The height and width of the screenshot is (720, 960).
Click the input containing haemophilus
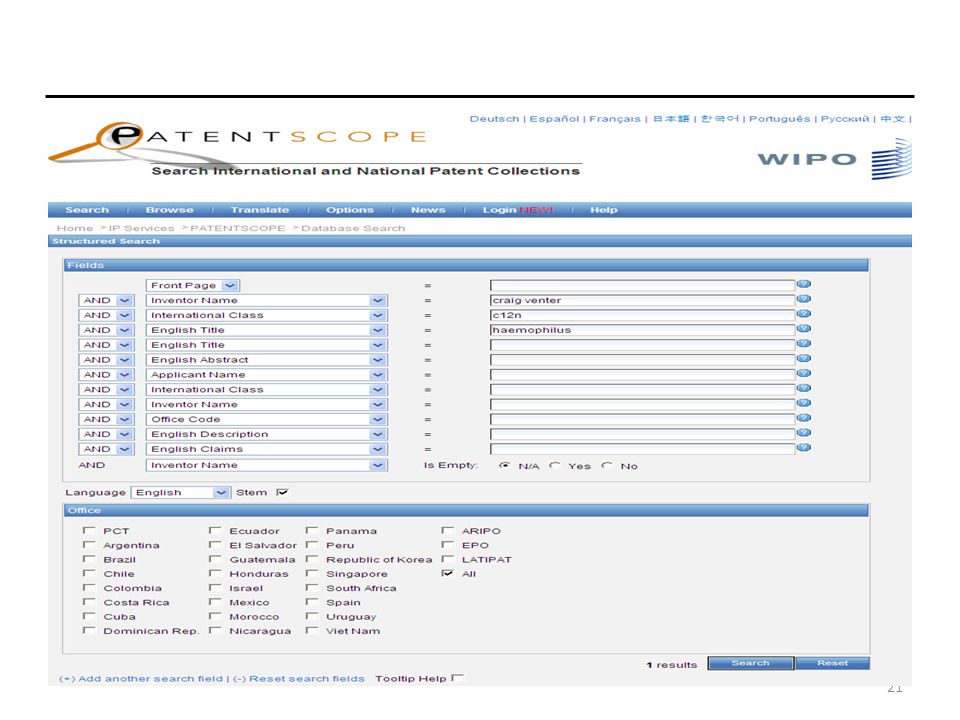[x=642, y=330]
